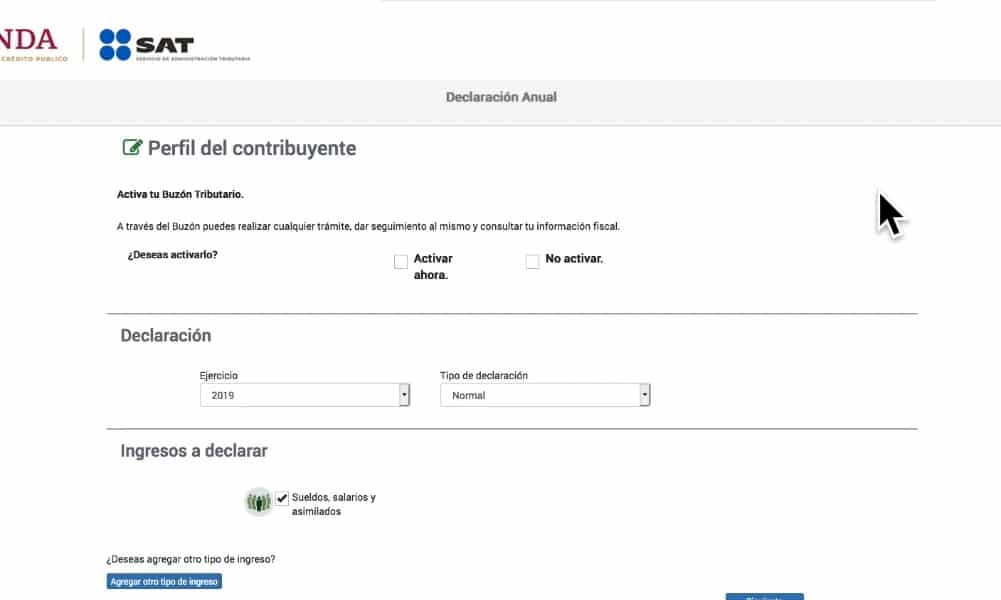Click the 'Activa tu Buzón Tributario.' text

tap(180, 194)
